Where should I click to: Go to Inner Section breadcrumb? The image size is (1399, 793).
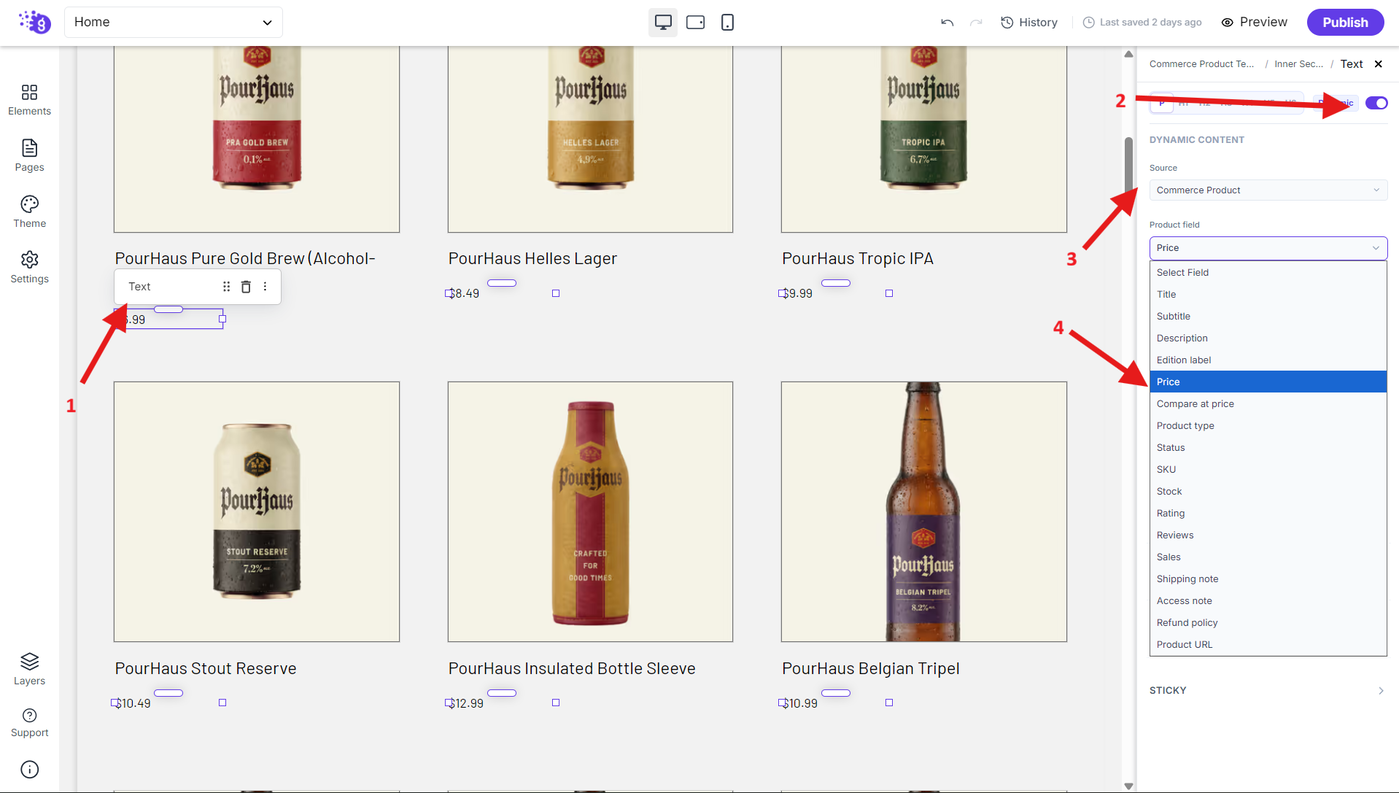1298,64
